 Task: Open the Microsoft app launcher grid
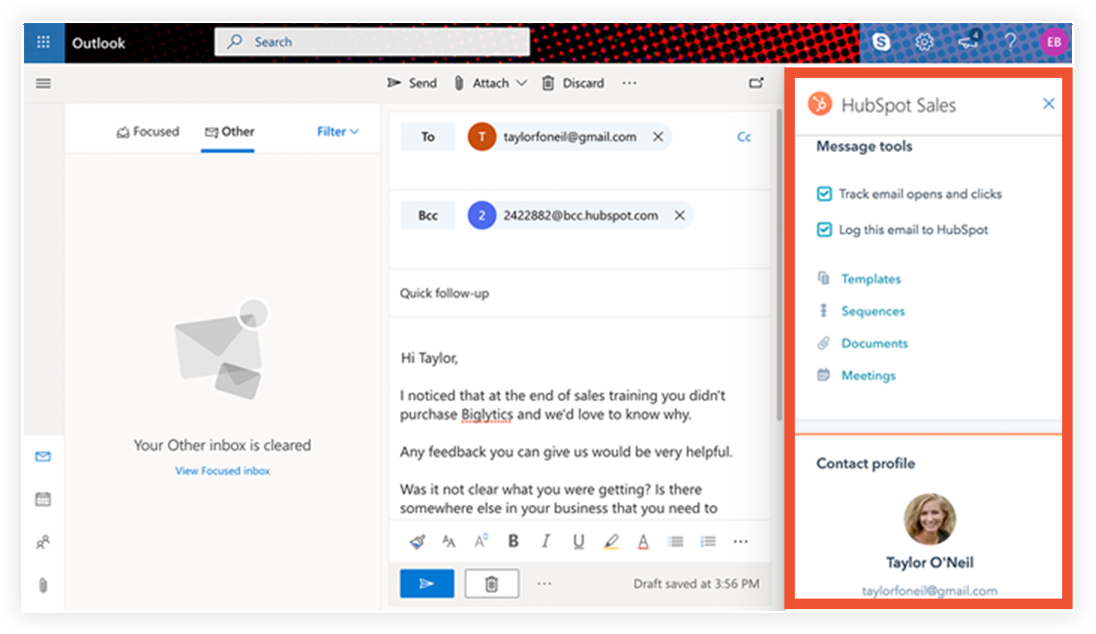42,42
